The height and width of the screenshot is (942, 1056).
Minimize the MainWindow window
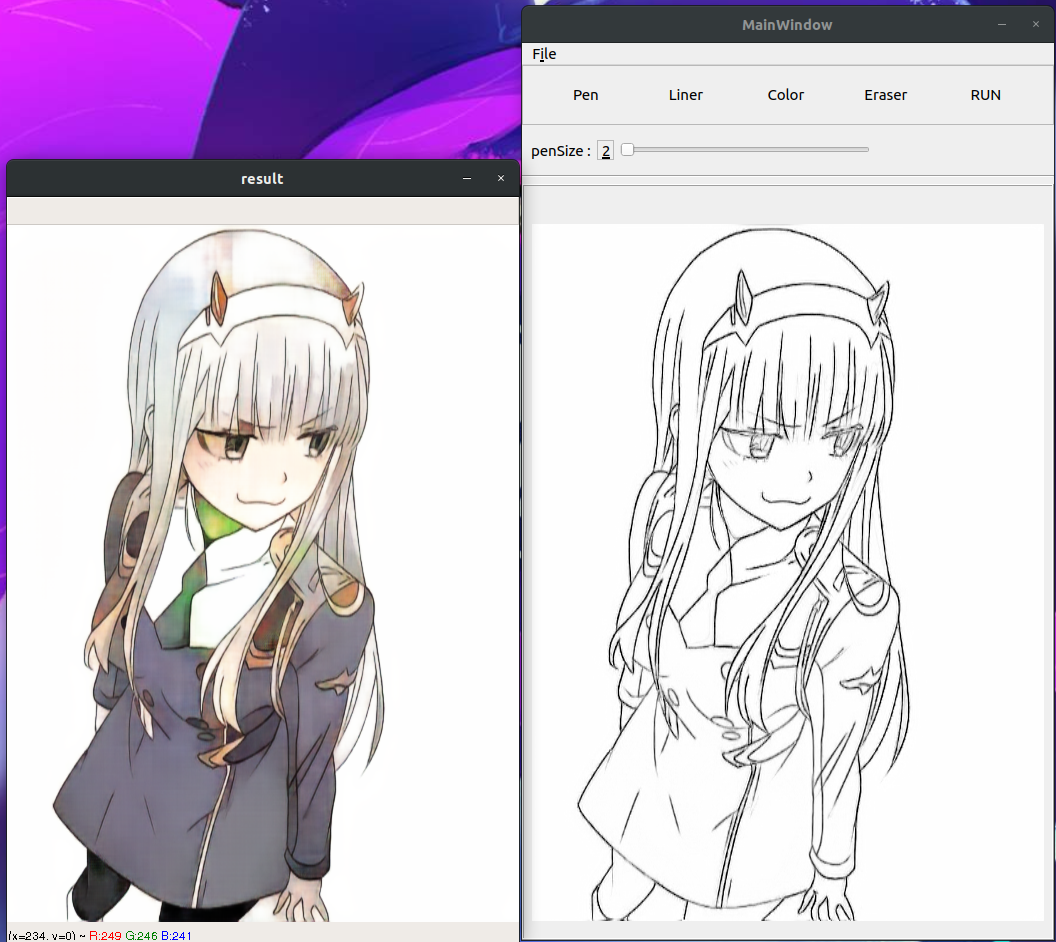pos(1001,25)
